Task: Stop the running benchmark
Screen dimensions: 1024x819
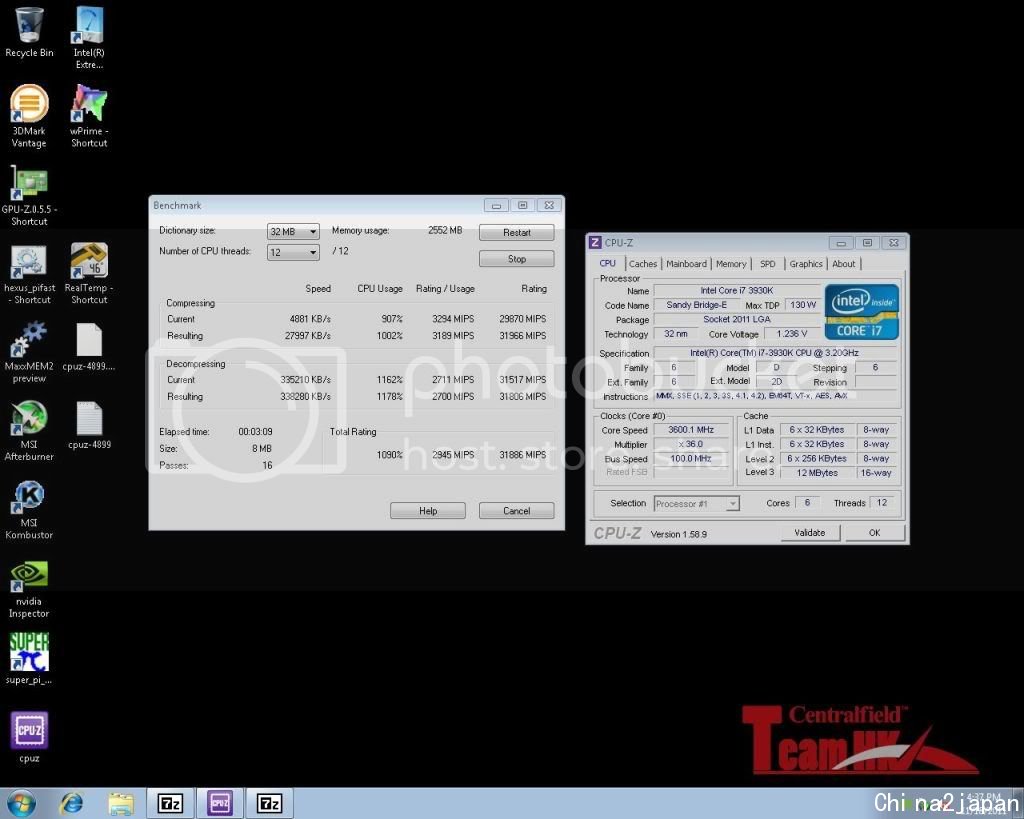Action: click(x=517, y=259)
